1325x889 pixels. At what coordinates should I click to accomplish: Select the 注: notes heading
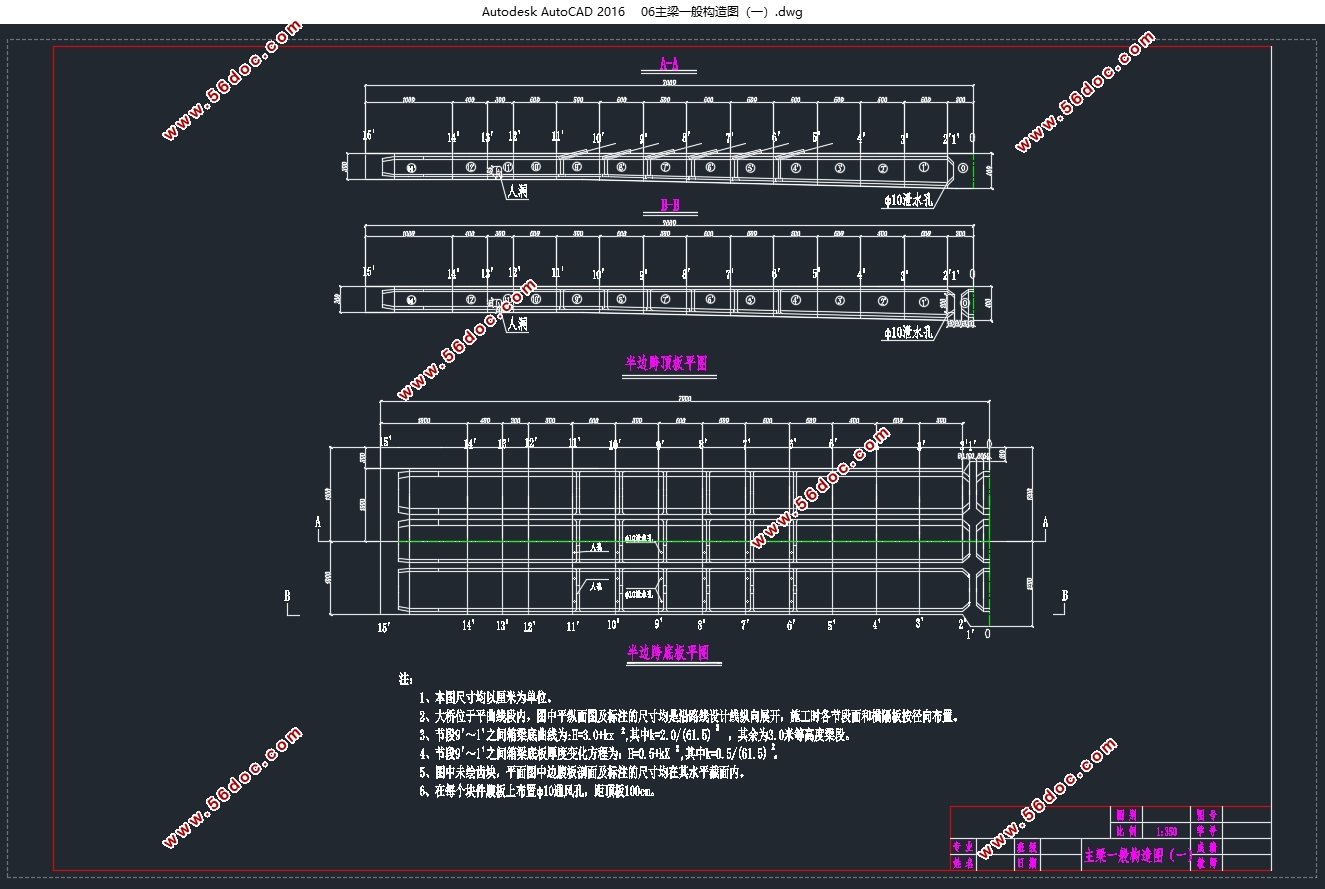click(x=405, y=679)
